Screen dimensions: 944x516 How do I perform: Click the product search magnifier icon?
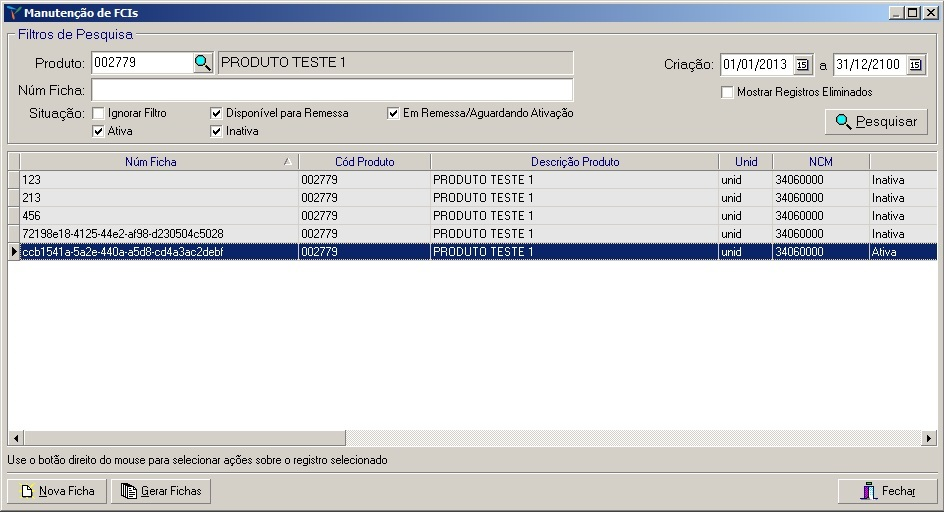coord(203,63)
